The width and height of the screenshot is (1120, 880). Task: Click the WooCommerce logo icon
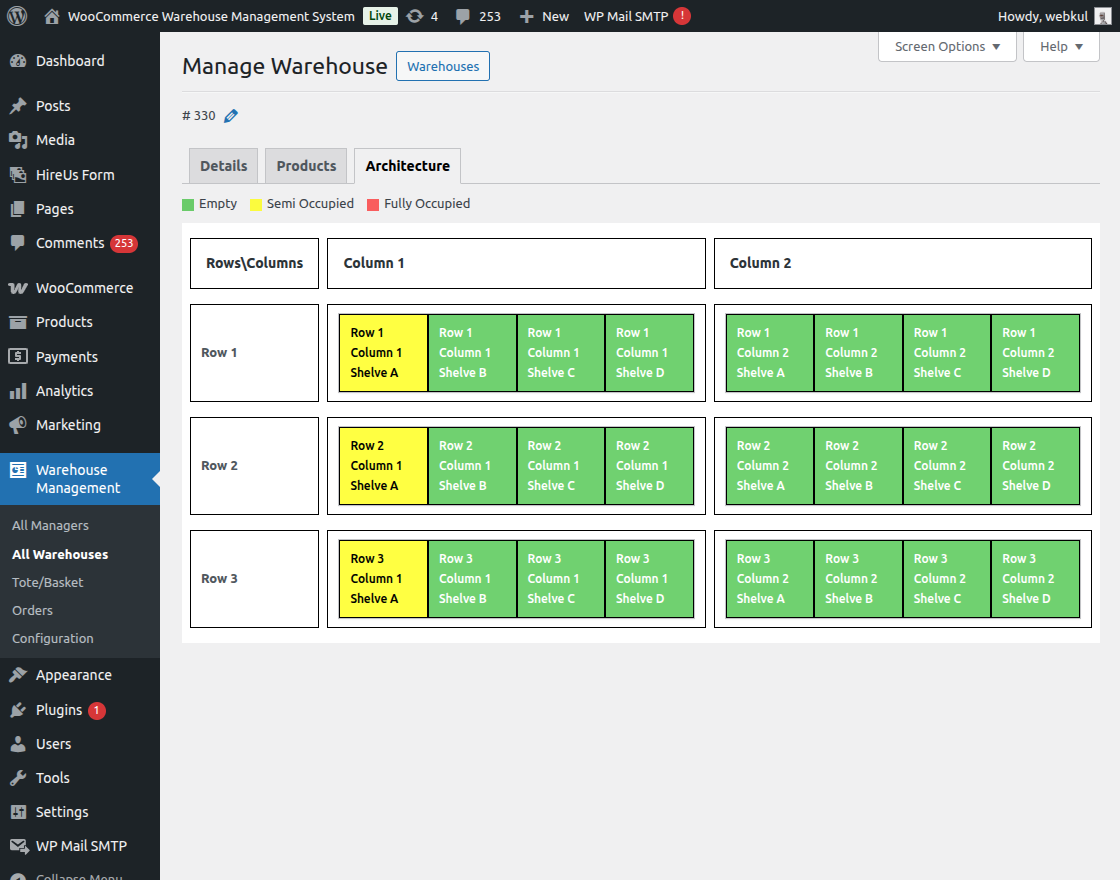pyautogui.click(x=18, y=288)
